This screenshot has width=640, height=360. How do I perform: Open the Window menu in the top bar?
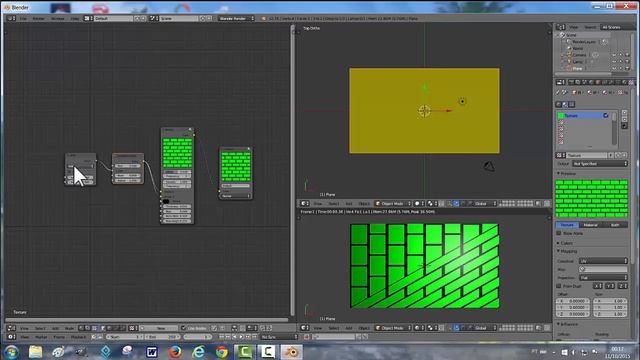(58, 18)
